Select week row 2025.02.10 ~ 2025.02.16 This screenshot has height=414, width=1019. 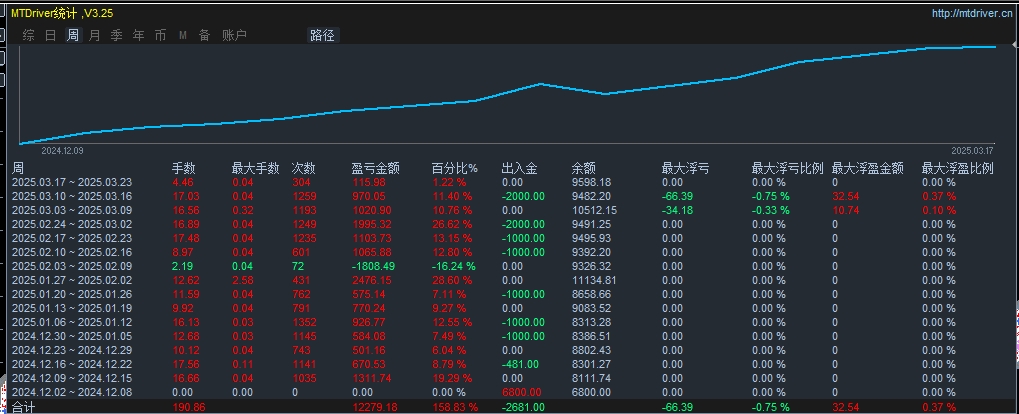click(x=510, y=252)
